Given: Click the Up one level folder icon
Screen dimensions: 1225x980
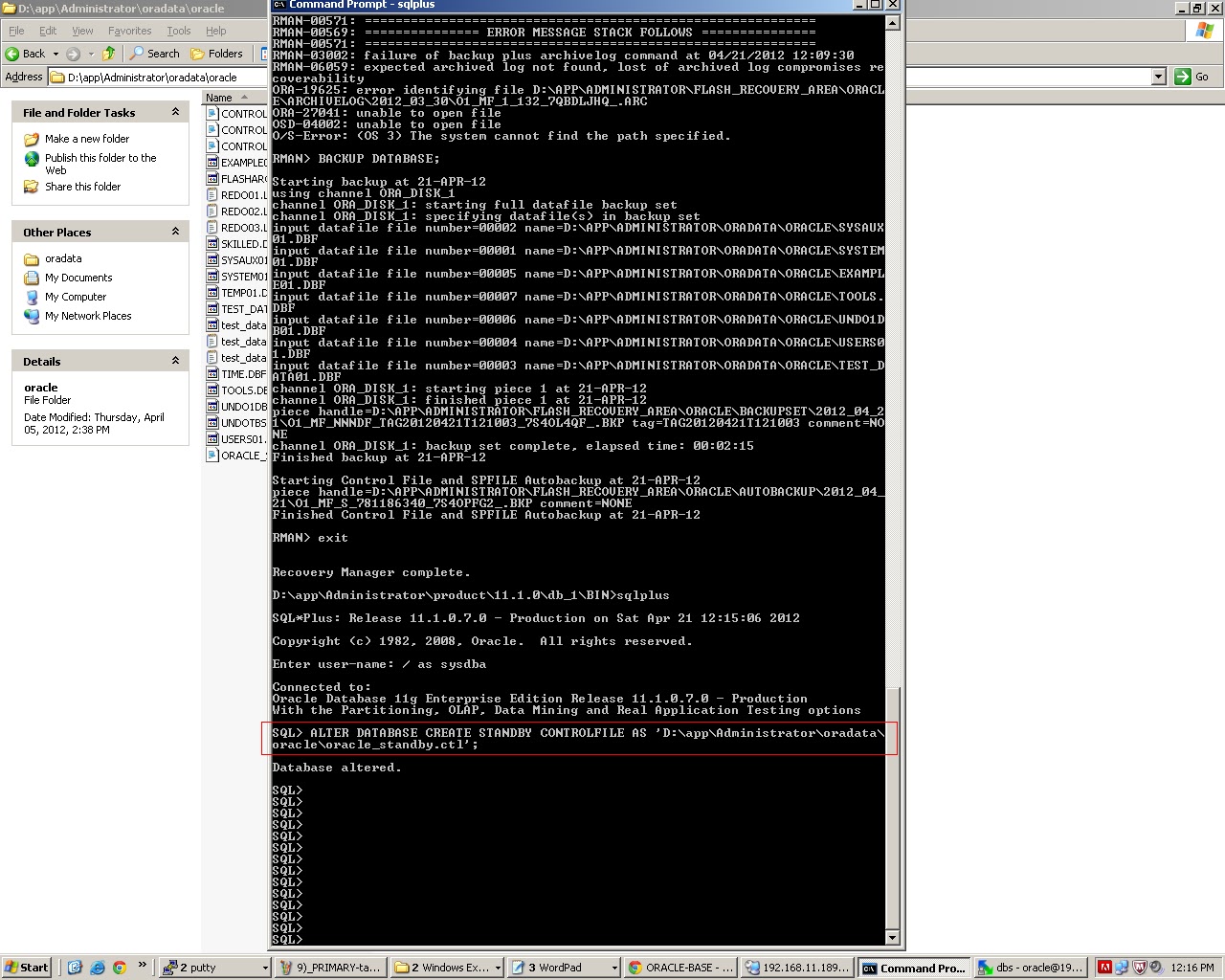Looking at the screenshot, I should 108,53.
